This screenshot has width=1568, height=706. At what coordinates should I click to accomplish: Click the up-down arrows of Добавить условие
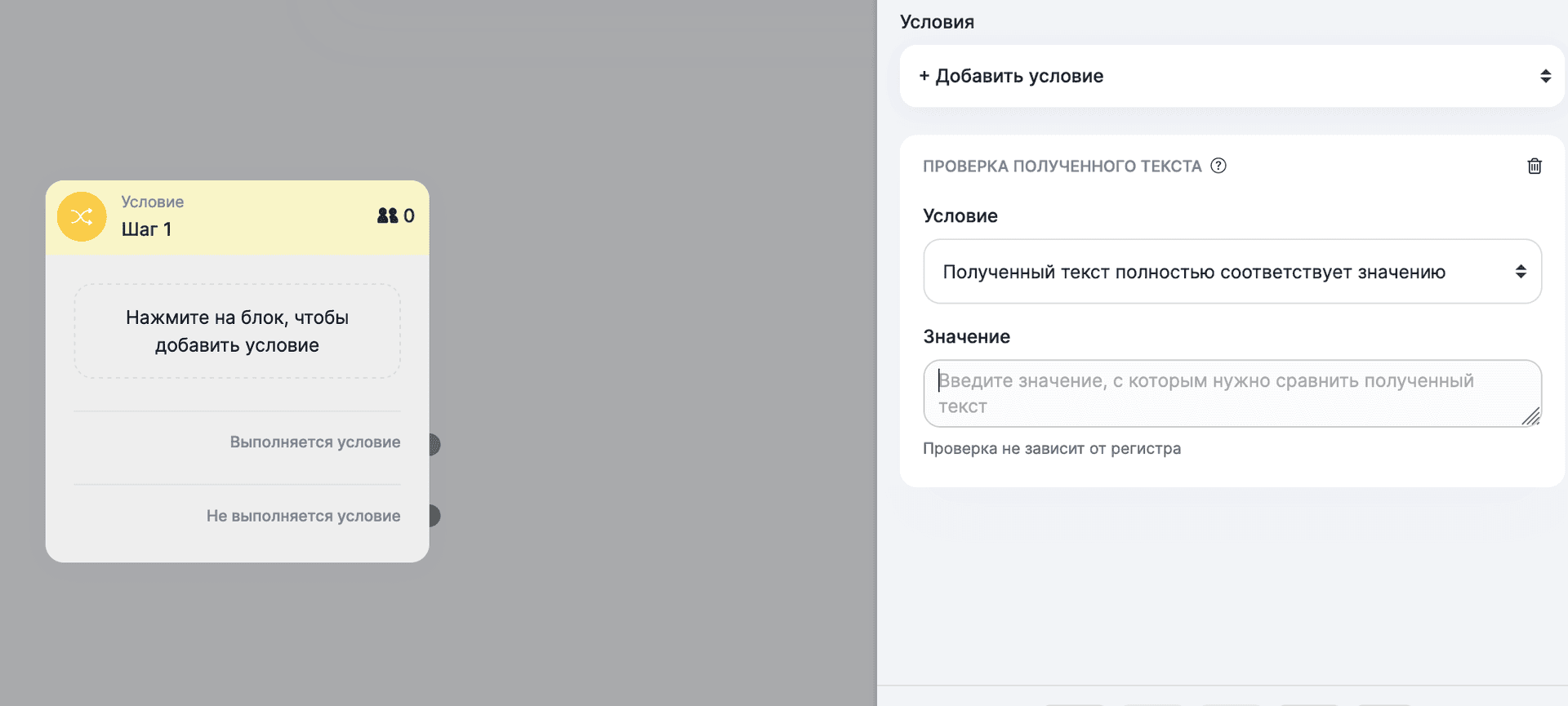coord(1545,76)
